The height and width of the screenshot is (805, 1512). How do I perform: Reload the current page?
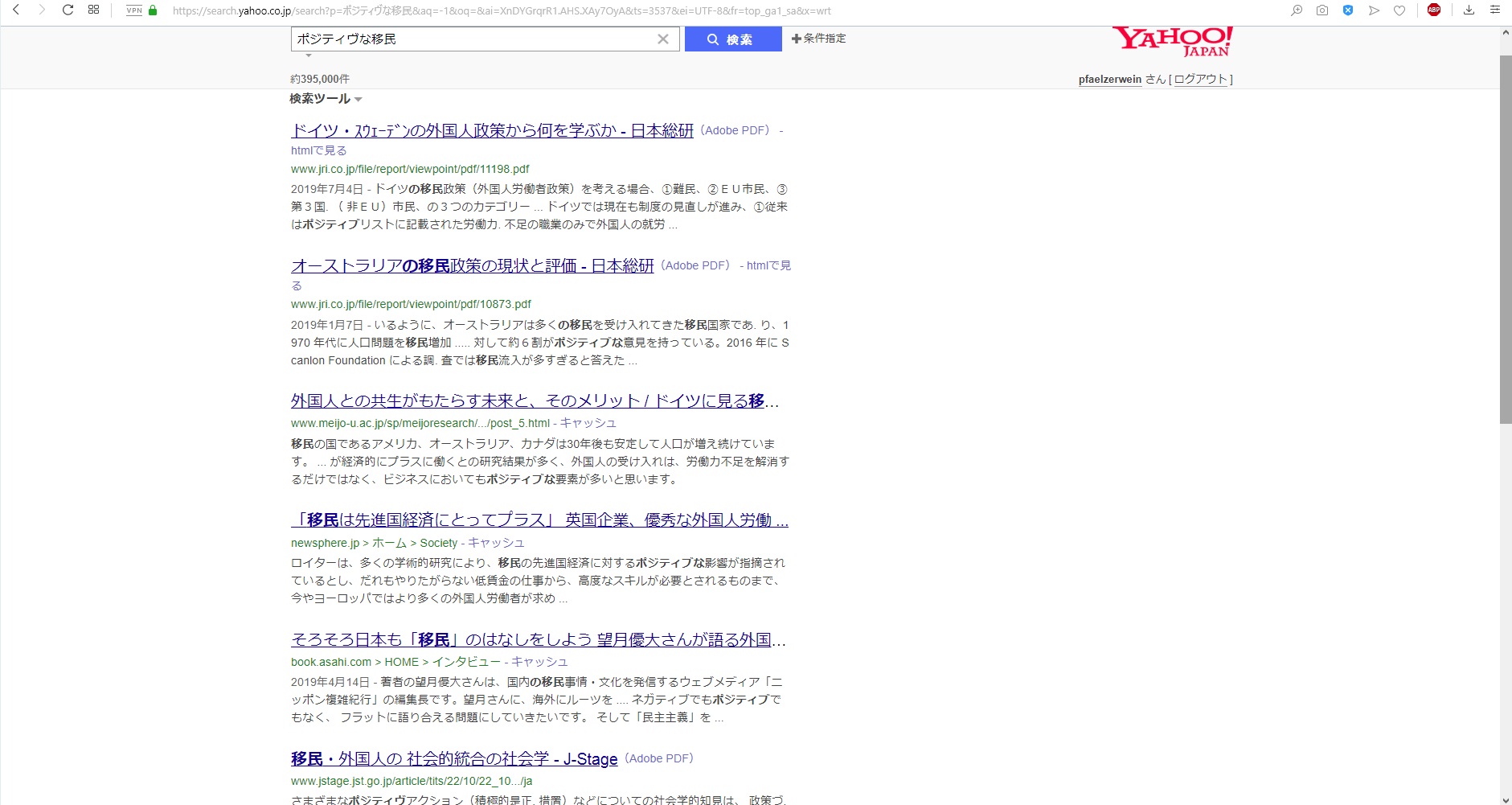tap(68, 10)
